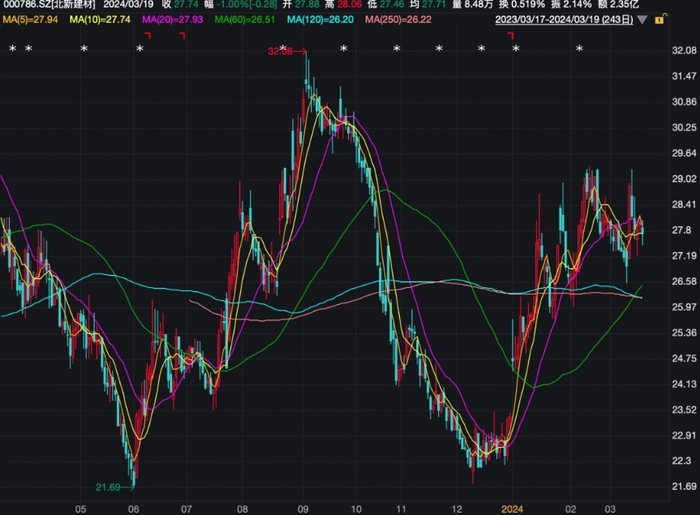Select the 09 month label on the time axis
The width and height of the screenshot is (700, 515).
point(303,507)
